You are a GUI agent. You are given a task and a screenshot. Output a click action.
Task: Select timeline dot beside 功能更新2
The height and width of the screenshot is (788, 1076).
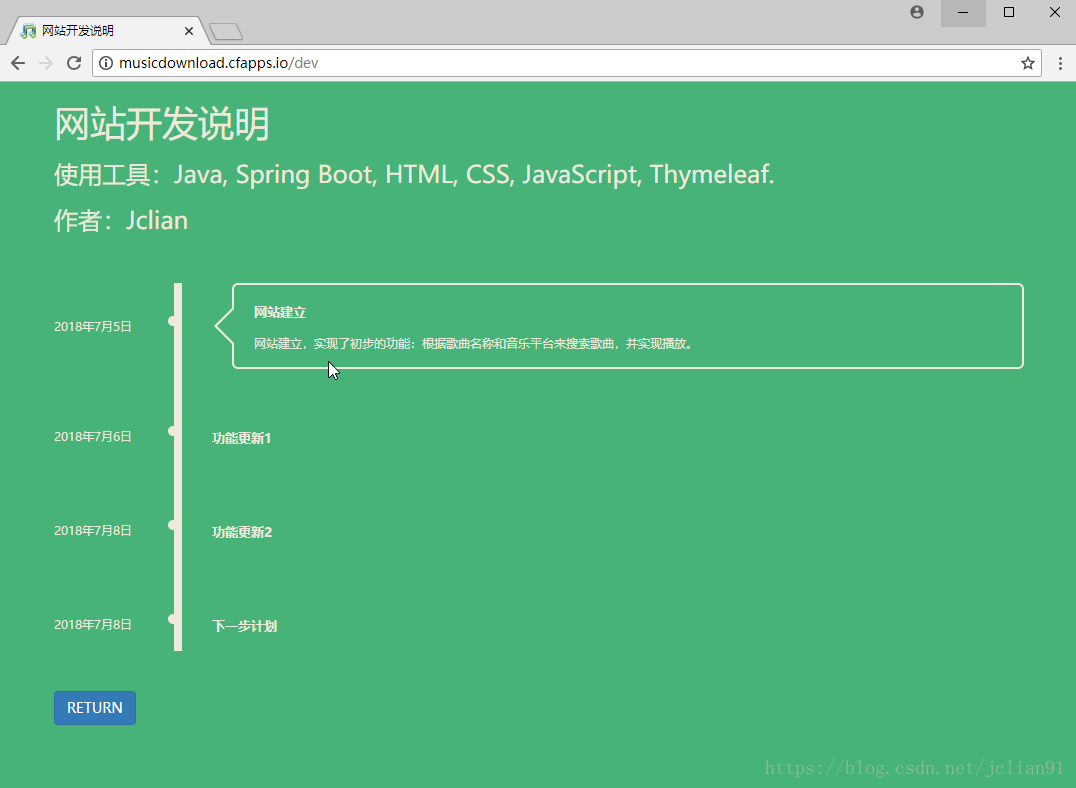click(172, 525)
